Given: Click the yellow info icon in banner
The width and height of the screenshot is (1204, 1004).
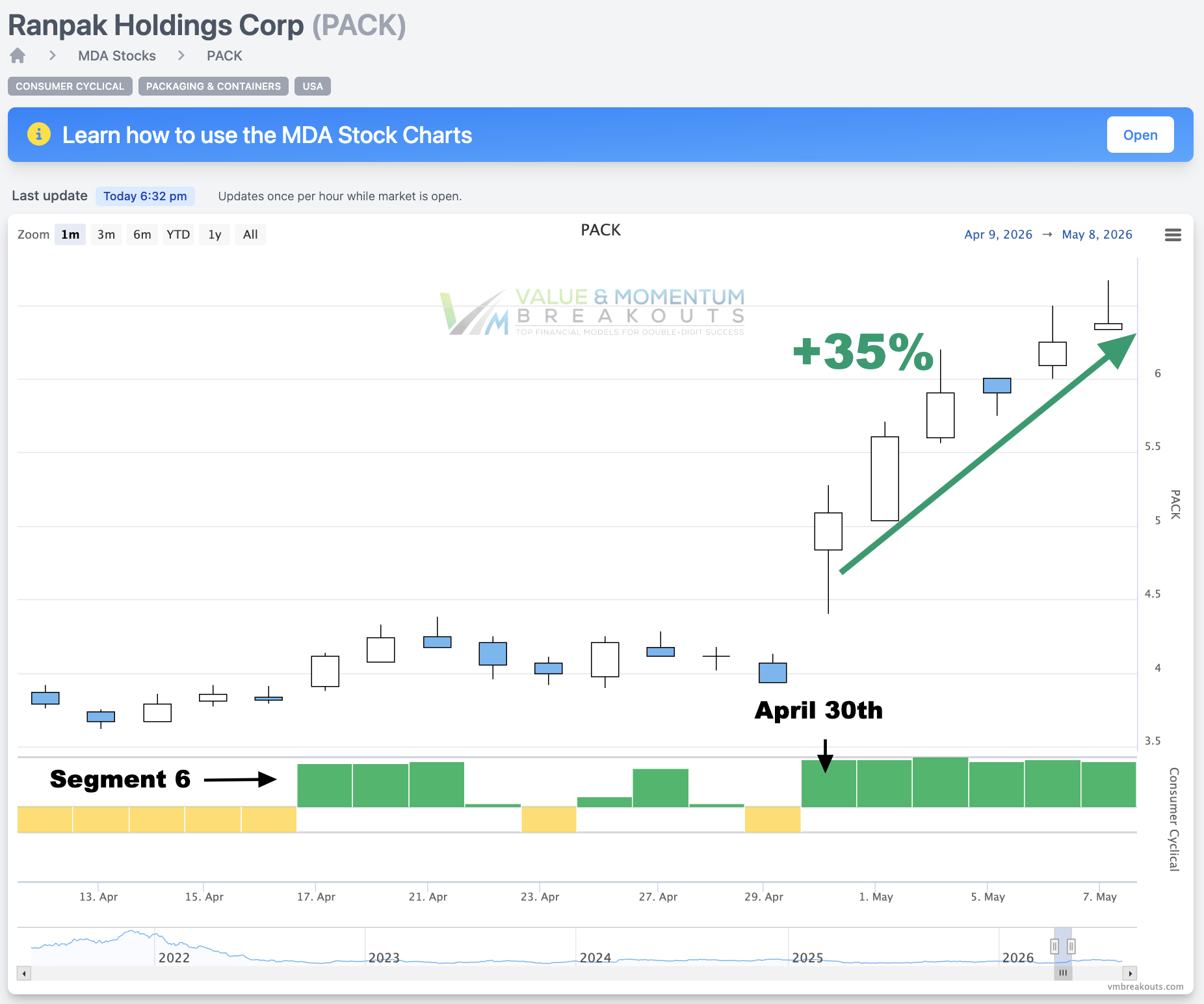Looking at the screenshot, I should 39,135.
